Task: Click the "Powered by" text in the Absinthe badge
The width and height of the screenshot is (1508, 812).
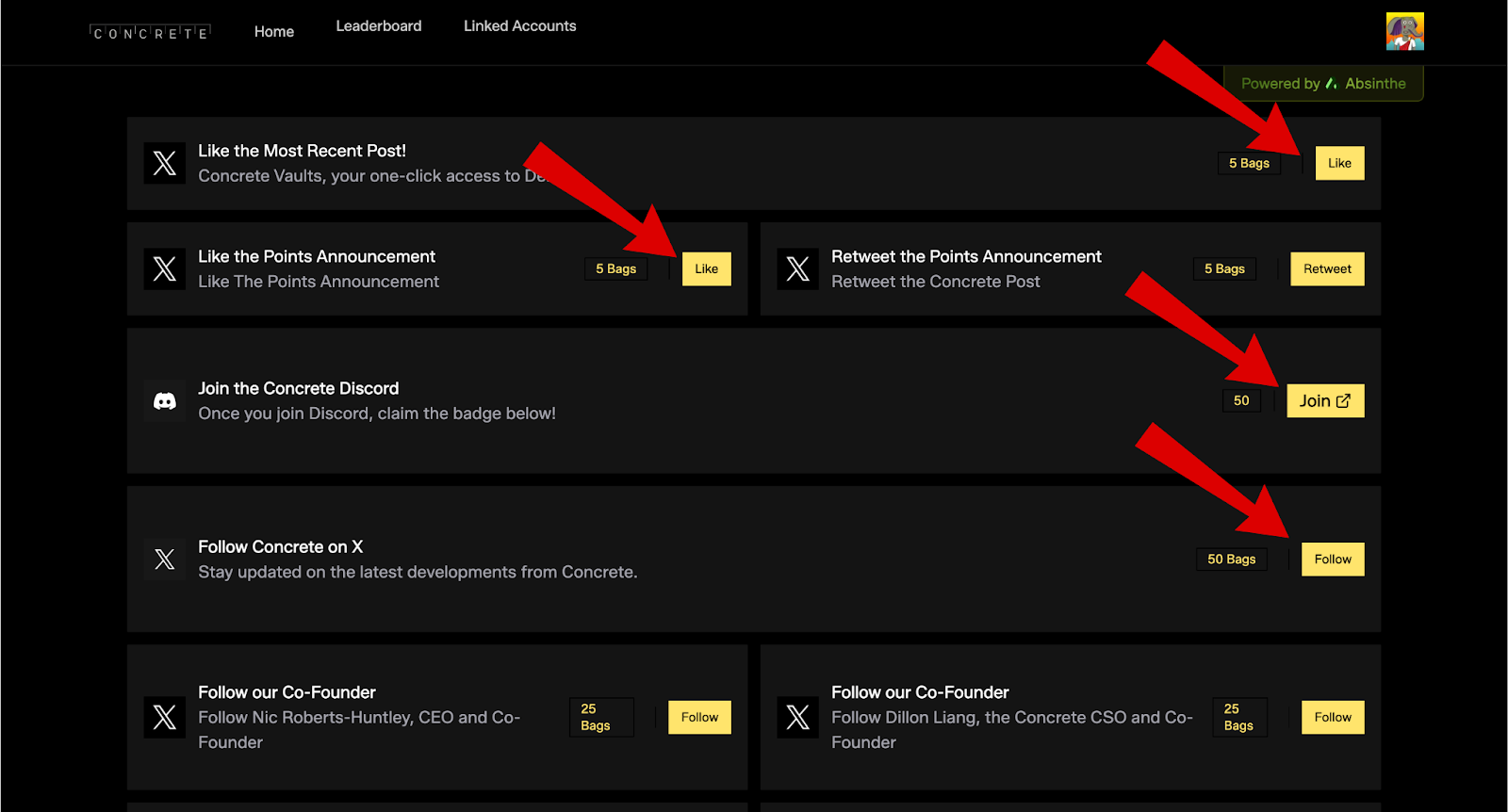Action: click(1280, 83)
